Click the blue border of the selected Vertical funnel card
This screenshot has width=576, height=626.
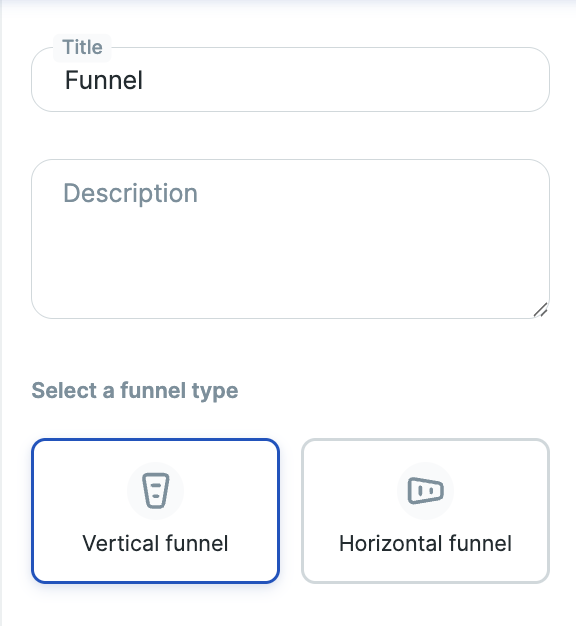155,440
